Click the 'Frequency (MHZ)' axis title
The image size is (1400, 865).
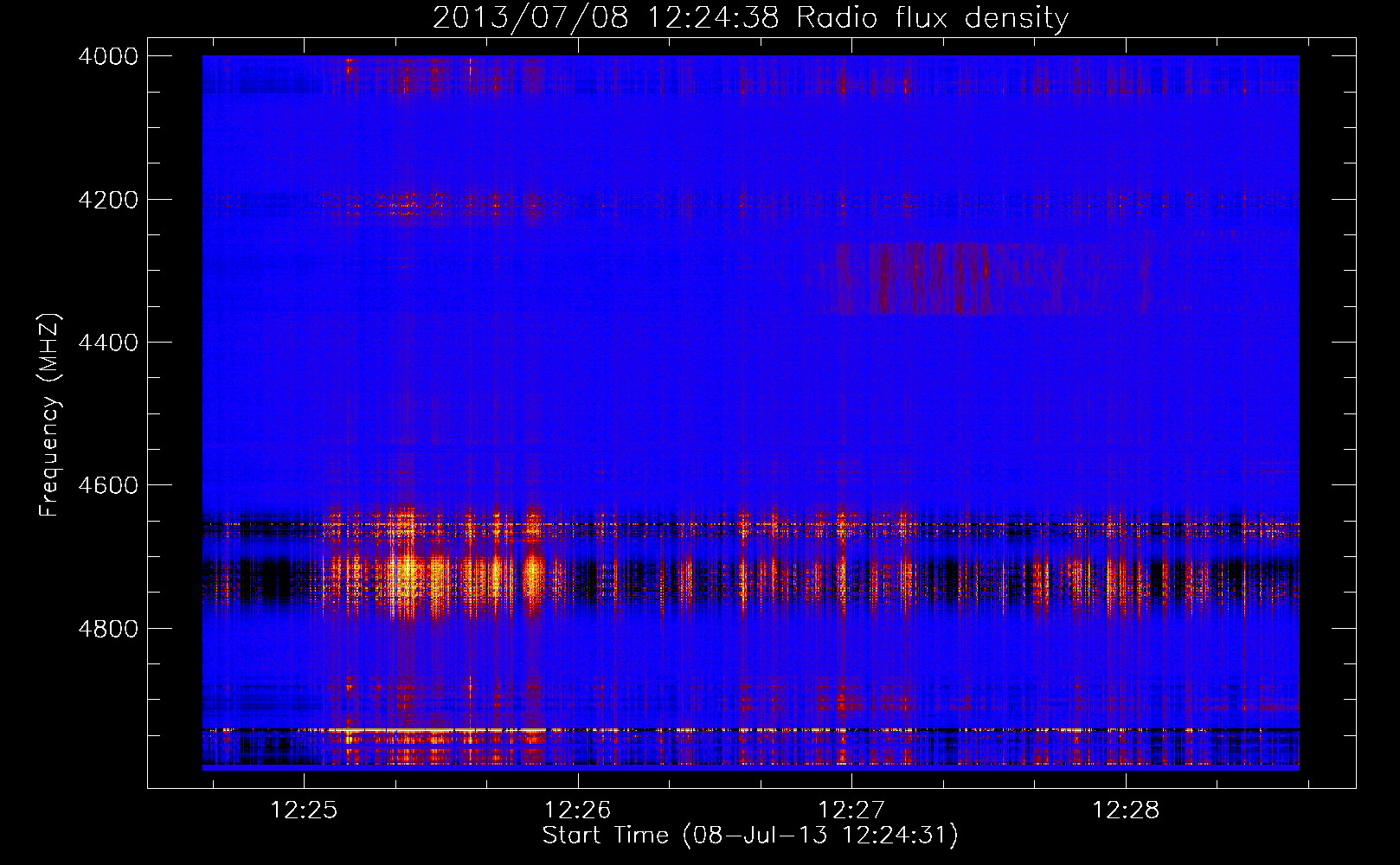click(49, 414)
